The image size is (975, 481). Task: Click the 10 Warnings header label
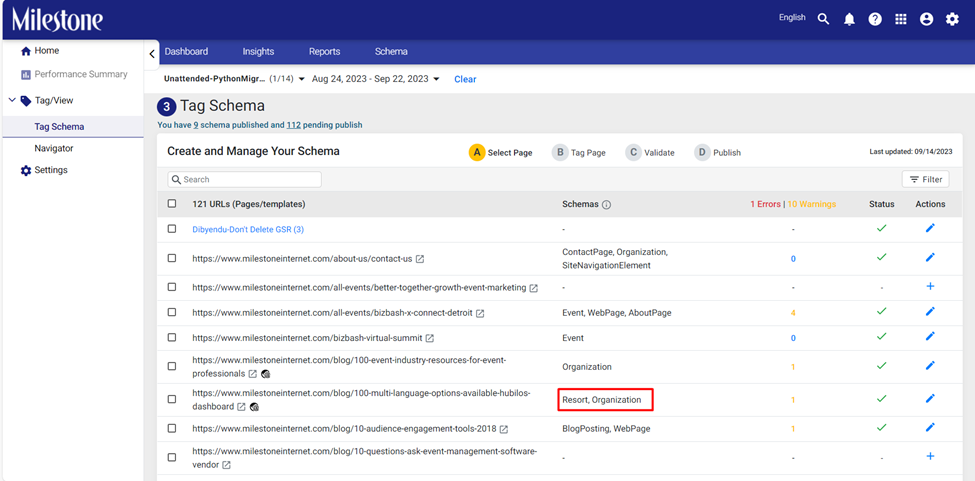[x=811, y=204]
